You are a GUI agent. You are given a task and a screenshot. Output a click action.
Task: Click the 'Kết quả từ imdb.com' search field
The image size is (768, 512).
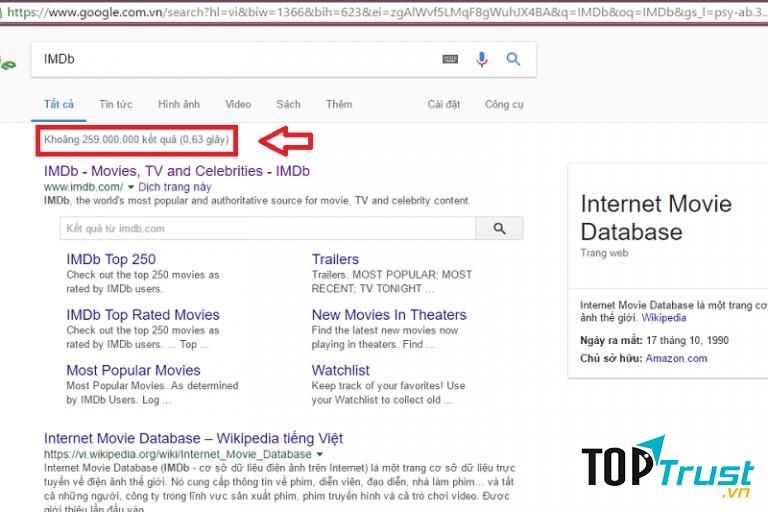268,228
